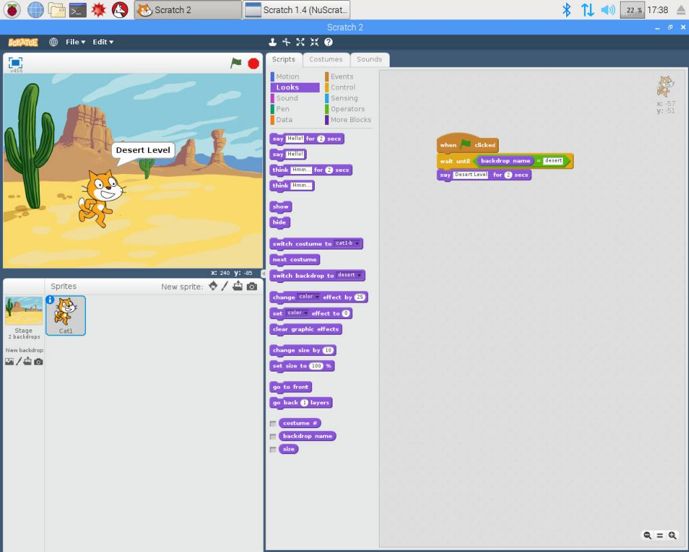Select the Stage backdrop thumbnail
This screenshot has width=689, height=552.
coord(23,311)
